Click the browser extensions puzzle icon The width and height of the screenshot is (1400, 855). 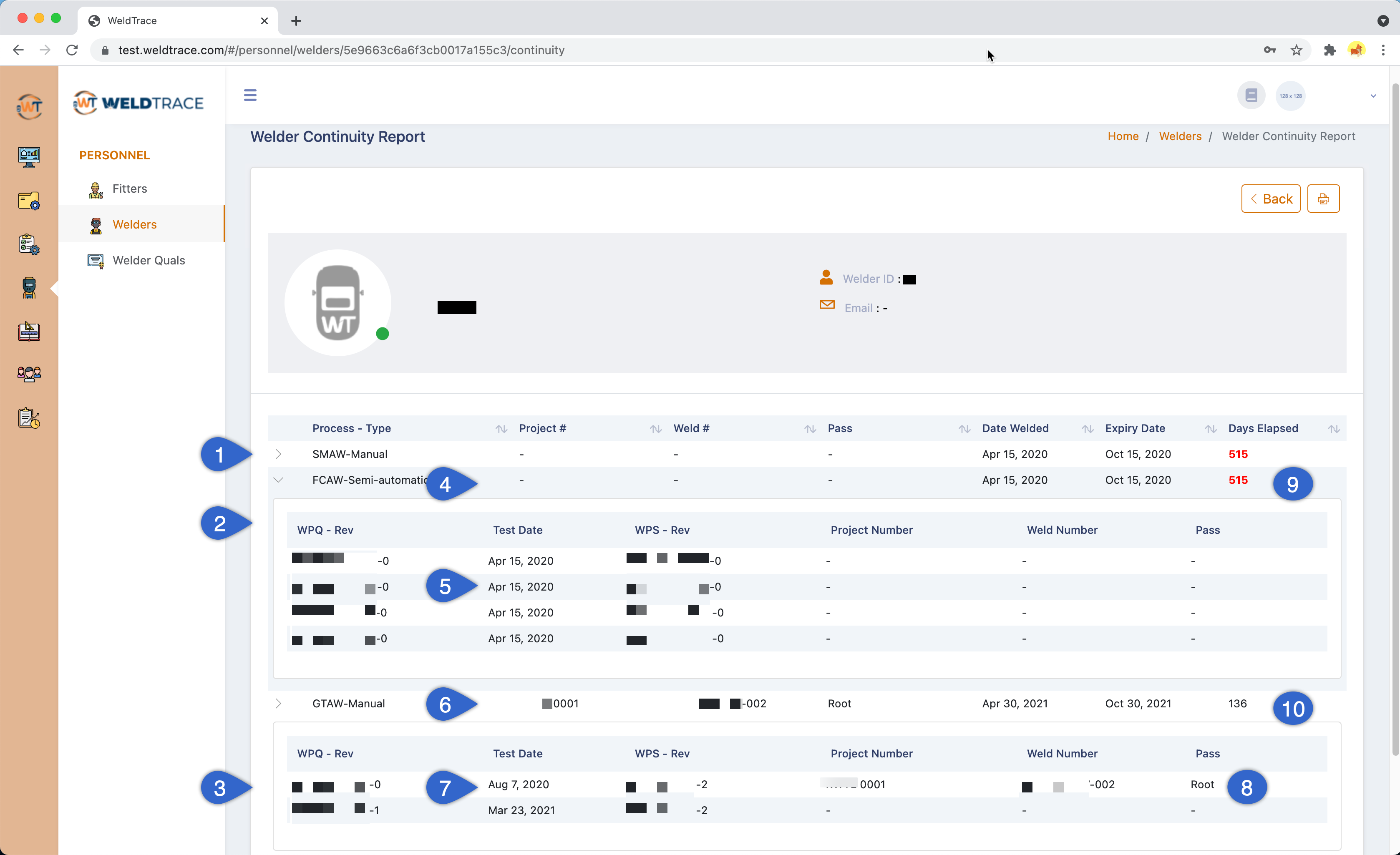tap(1329, 50)
